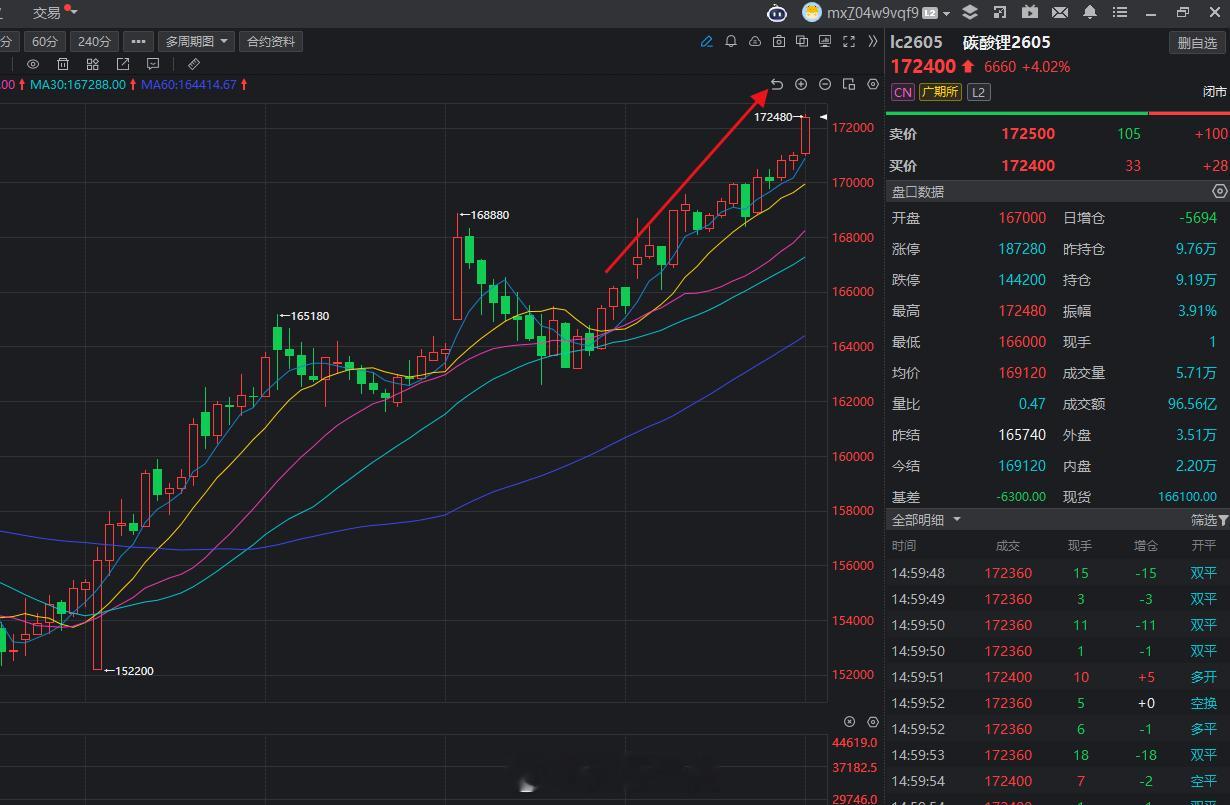Open order book data settings icon
Viewport: 1230px width, 805px height.
click(1219, 191)
